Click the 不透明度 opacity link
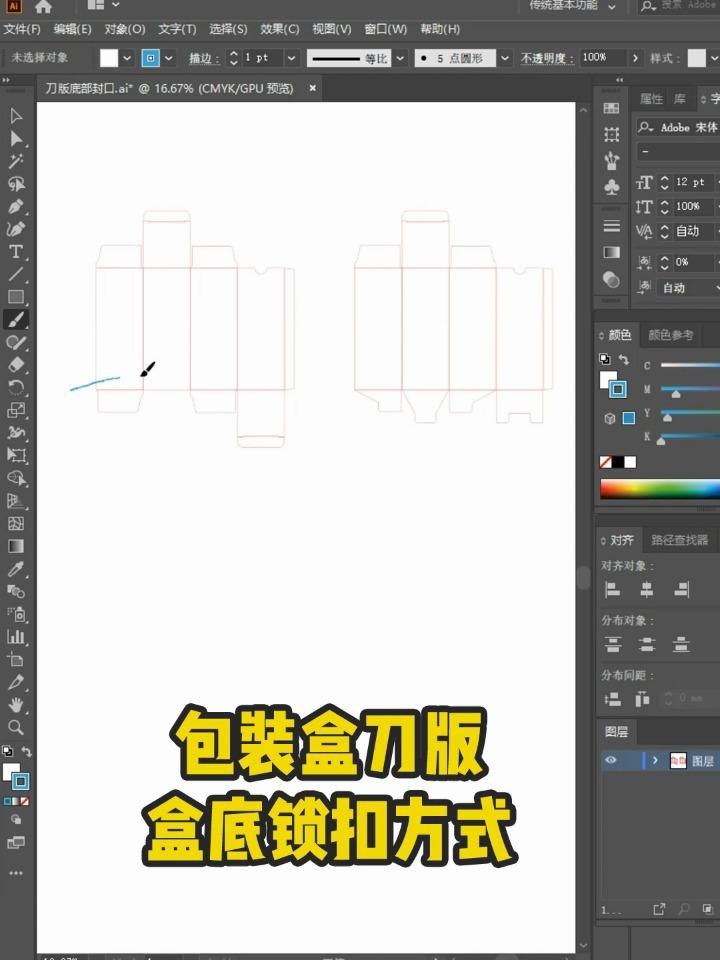The height and width of the screenshot is (960, 720). click(547, 58)
